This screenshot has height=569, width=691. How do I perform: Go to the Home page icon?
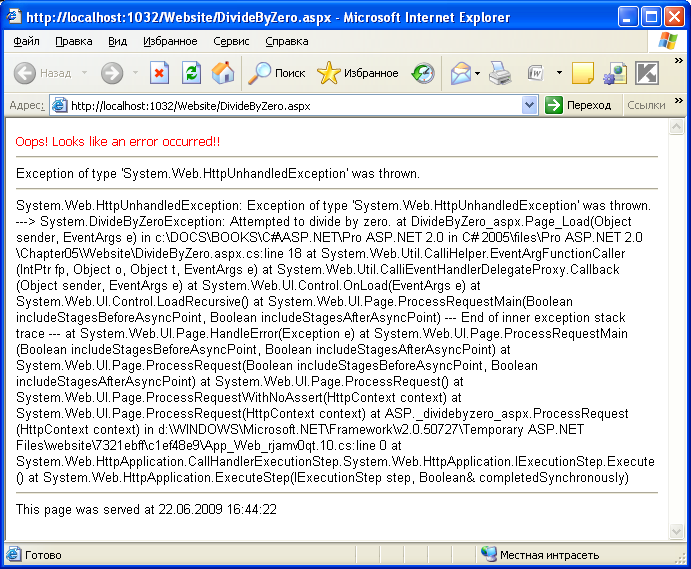click(x=223, y=73)
